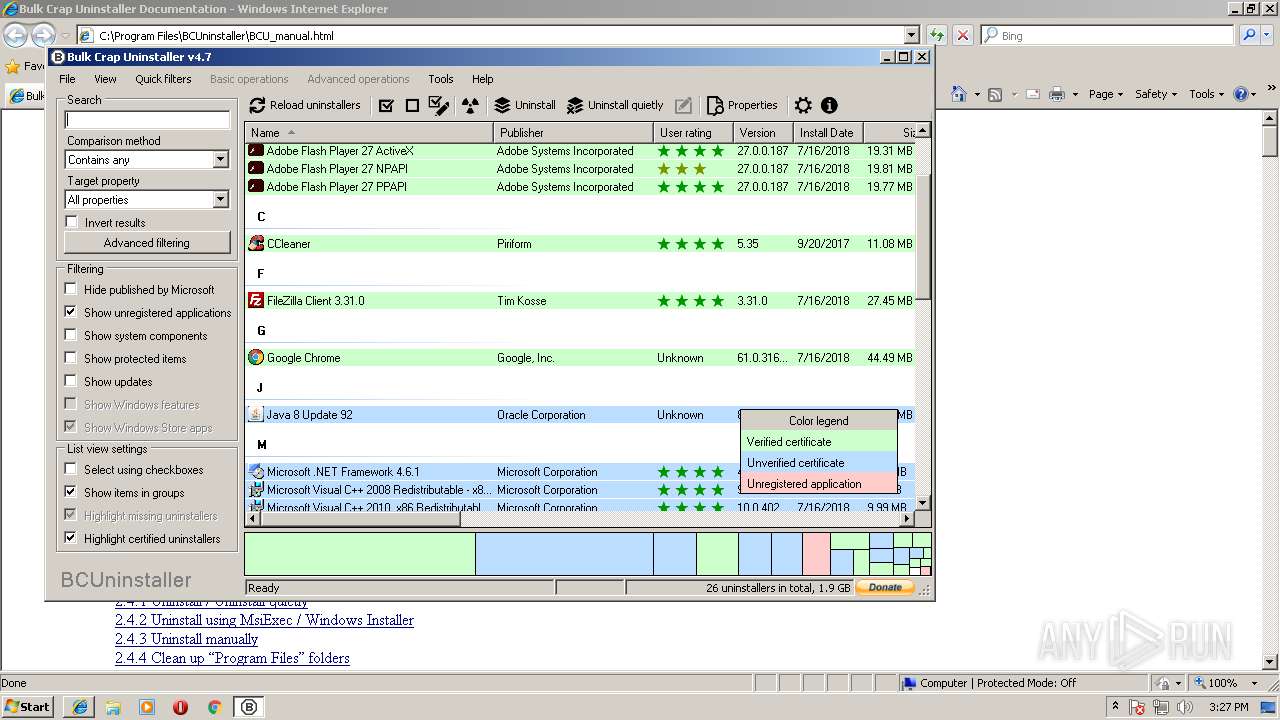Click the uncheck-all empty box toolbar icon
Image resolution: width=1280 pixels, height=720 pixels.
(x=412, y=105)
